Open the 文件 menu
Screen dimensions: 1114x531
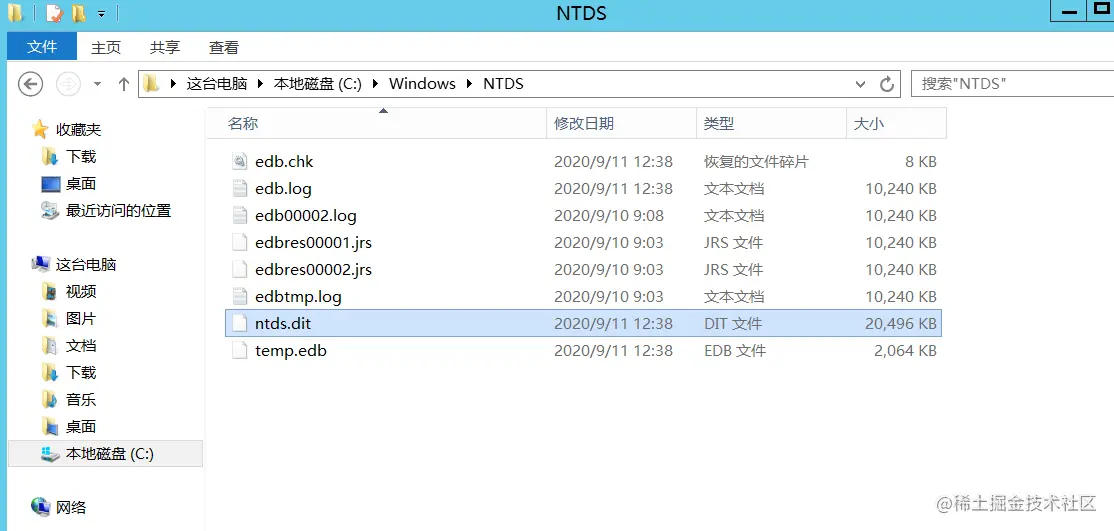[x=42, y=47]
